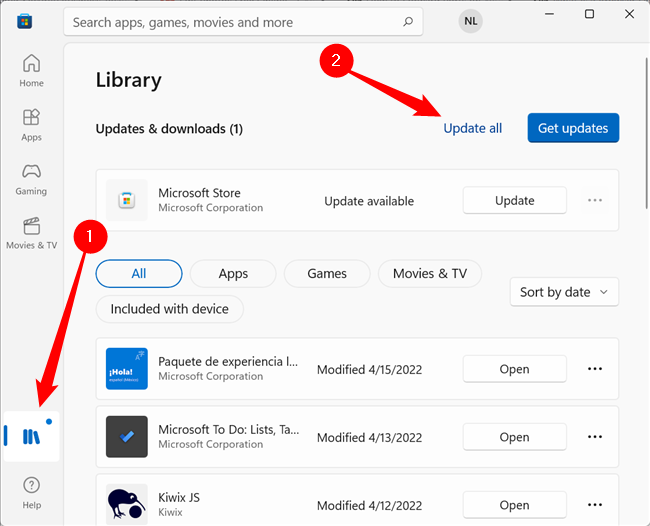Screen dimensions: 650x526
Task: Click Modified 4/13/2022 text
Action: tap(369, 437)
